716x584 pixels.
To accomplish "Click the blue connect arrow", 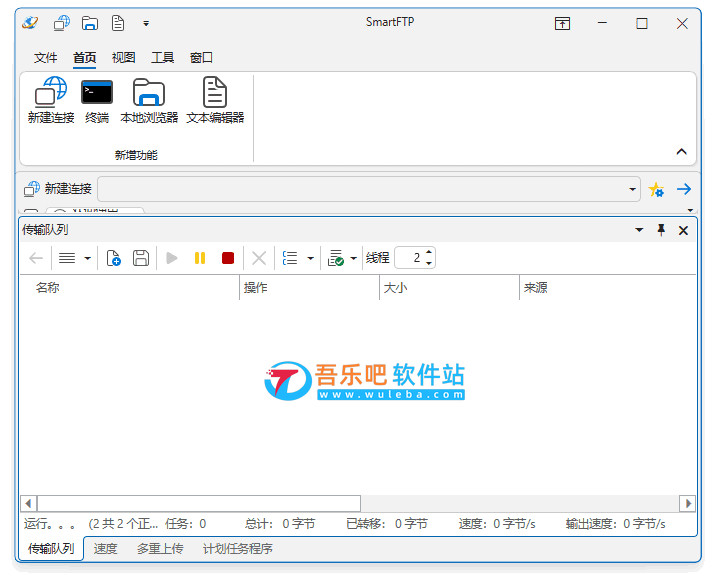I will point(684,189).
